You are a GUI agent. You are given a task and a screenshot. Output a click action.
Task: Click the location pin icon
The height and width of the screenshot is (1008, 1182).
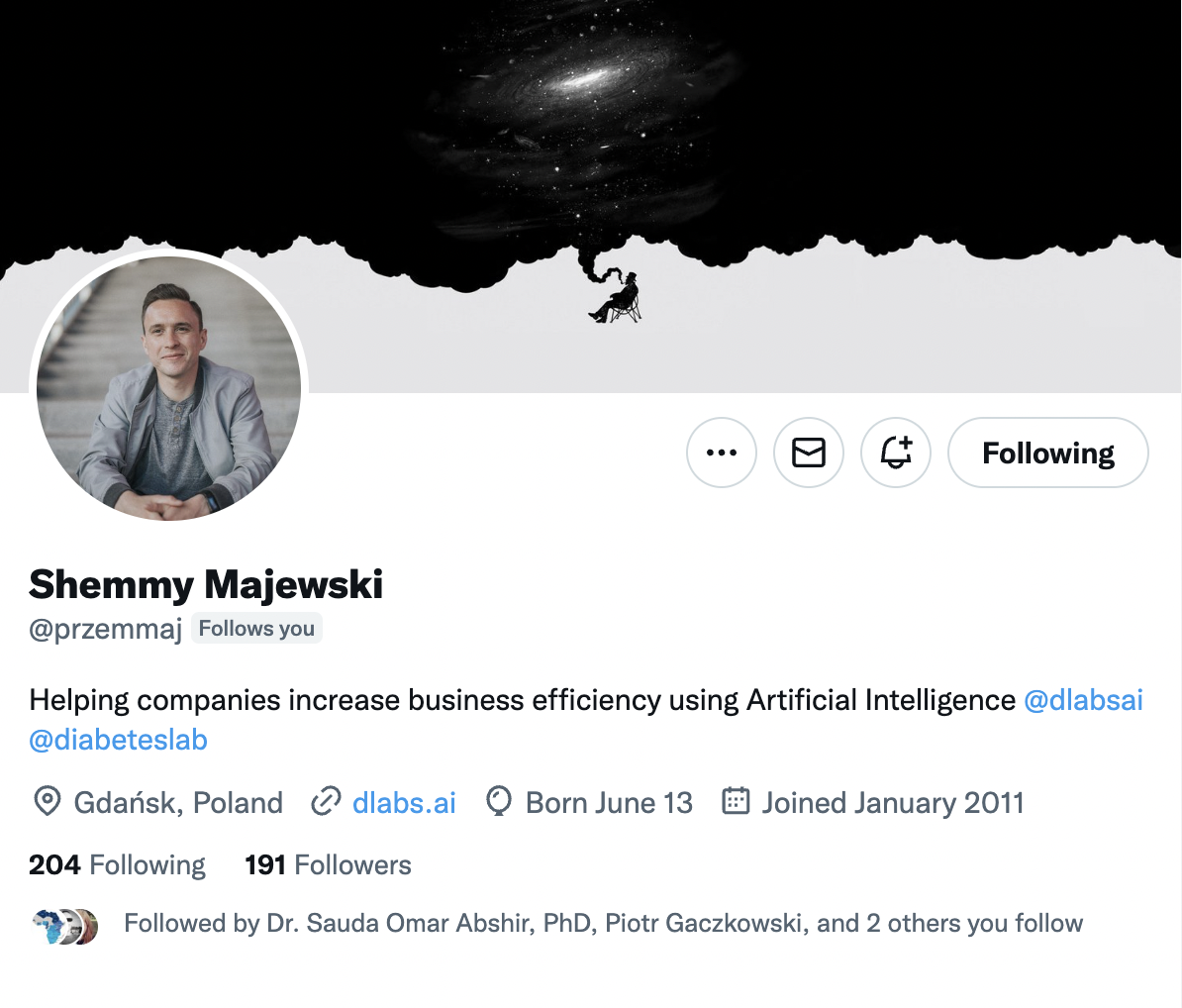(x=47, y=801)
